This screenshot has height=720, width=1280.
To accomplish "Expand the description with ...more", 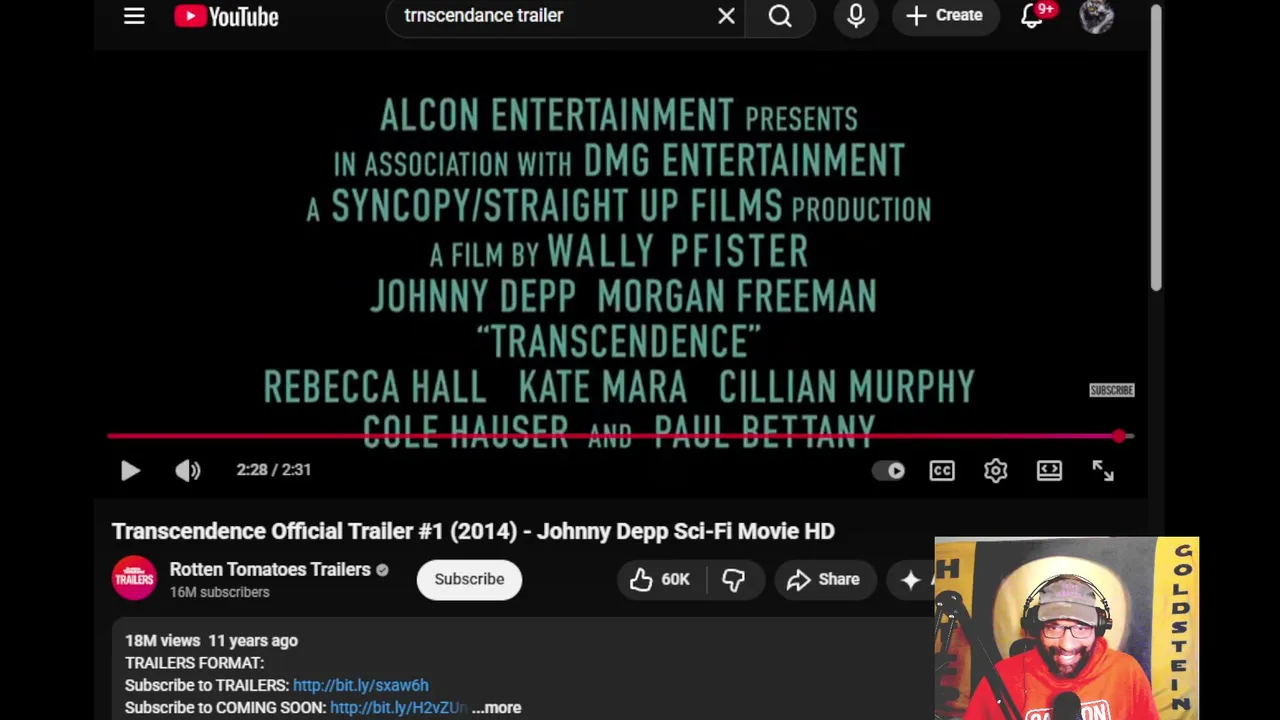I will coord(497,707).
